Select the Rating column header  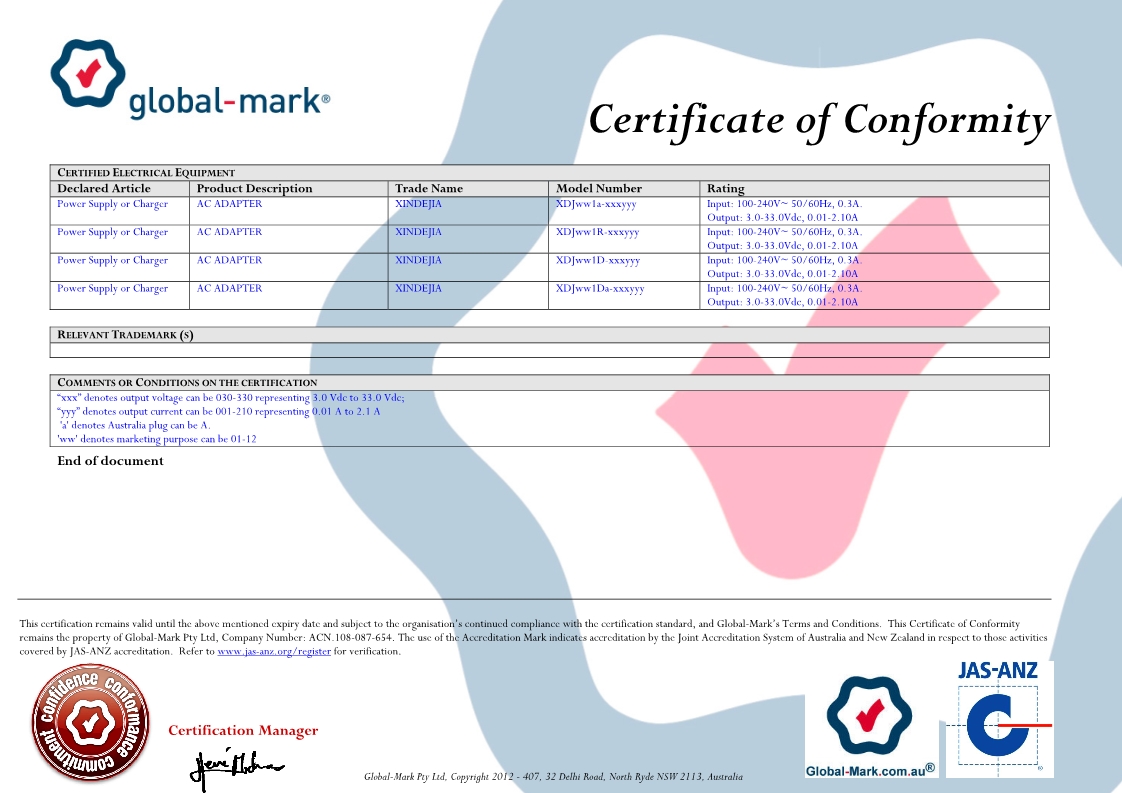point(725,188)
